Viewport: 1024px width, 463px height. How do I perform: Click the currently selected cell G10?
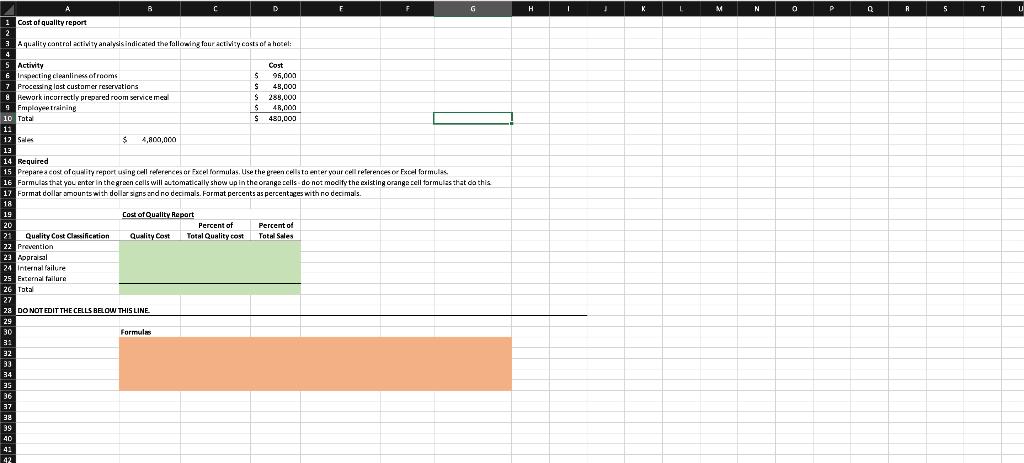coord(473,118)
